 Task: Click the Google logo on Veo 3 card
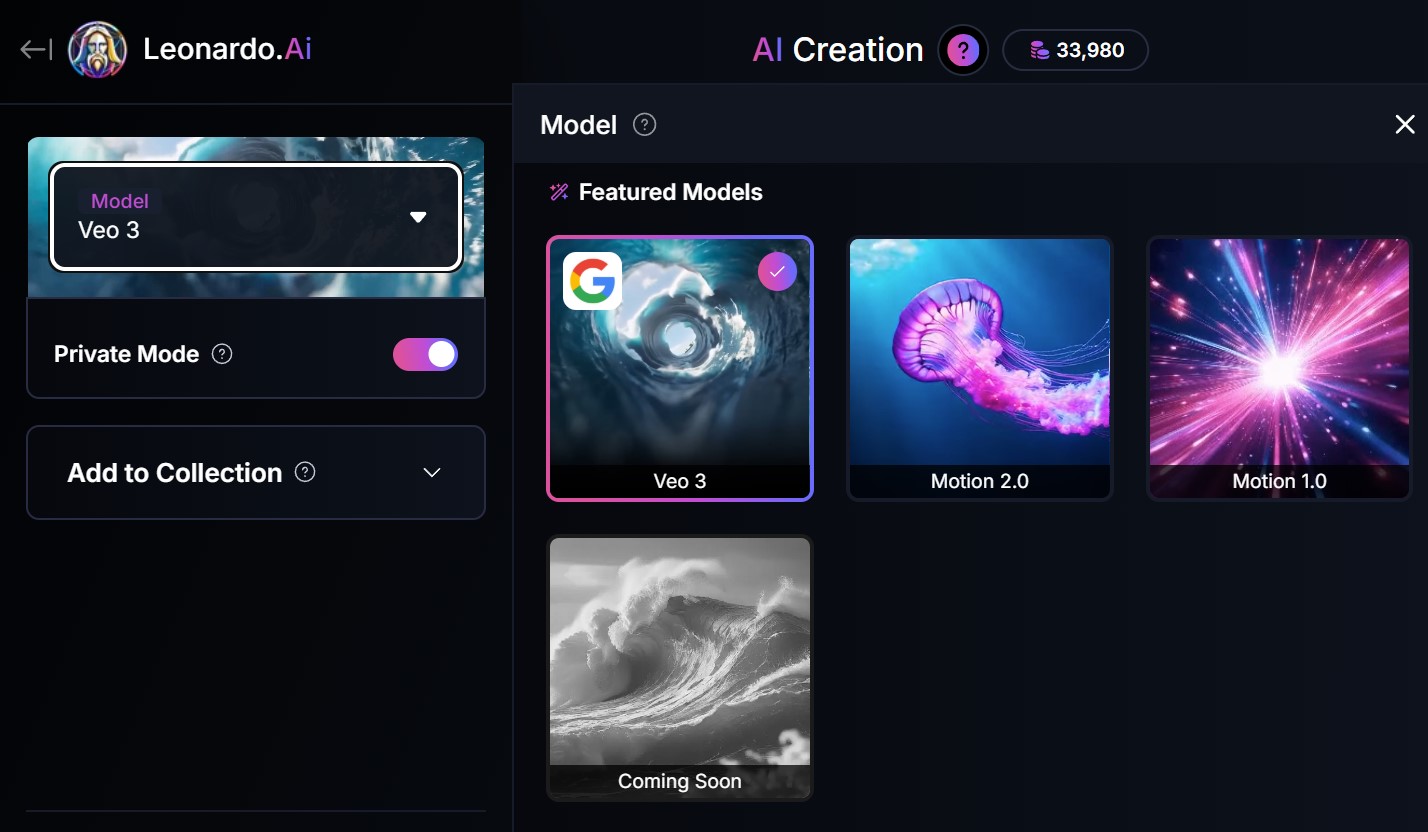(x=592, y=280)
